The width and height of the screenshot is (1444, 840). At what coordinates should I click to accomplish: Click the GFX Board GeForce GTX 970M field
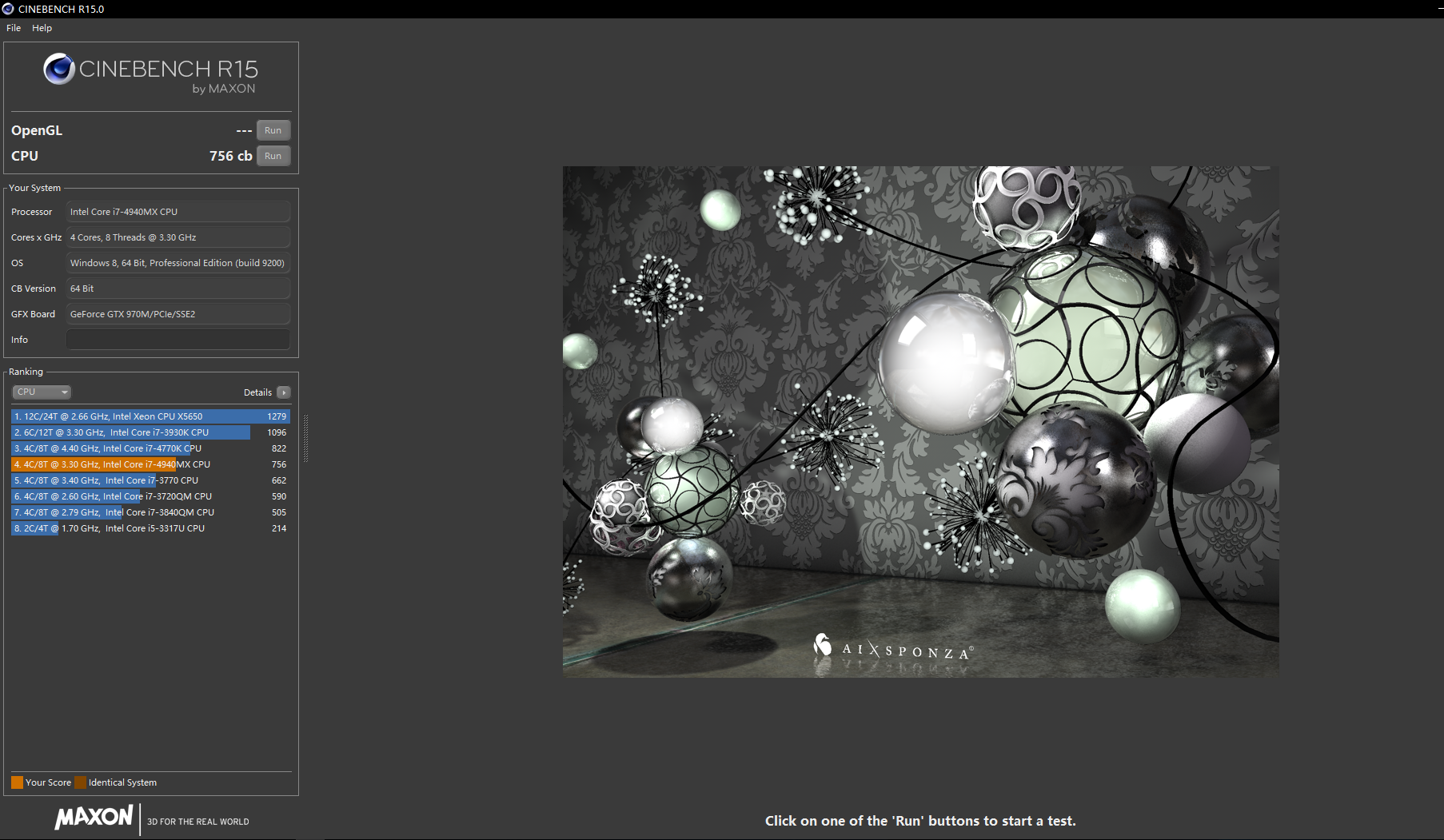coord(178,314)
